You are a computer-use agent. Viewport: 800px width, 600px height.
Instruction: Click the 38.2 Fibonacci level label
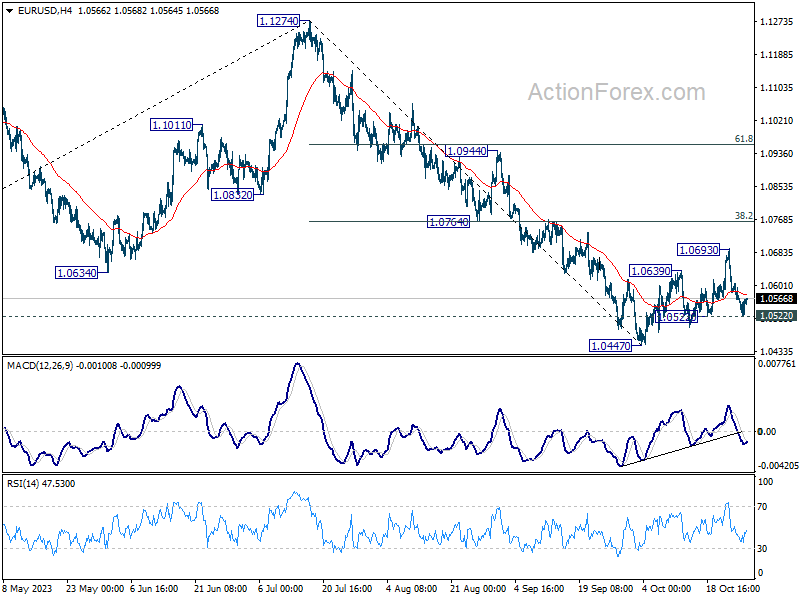pos(743,216)
